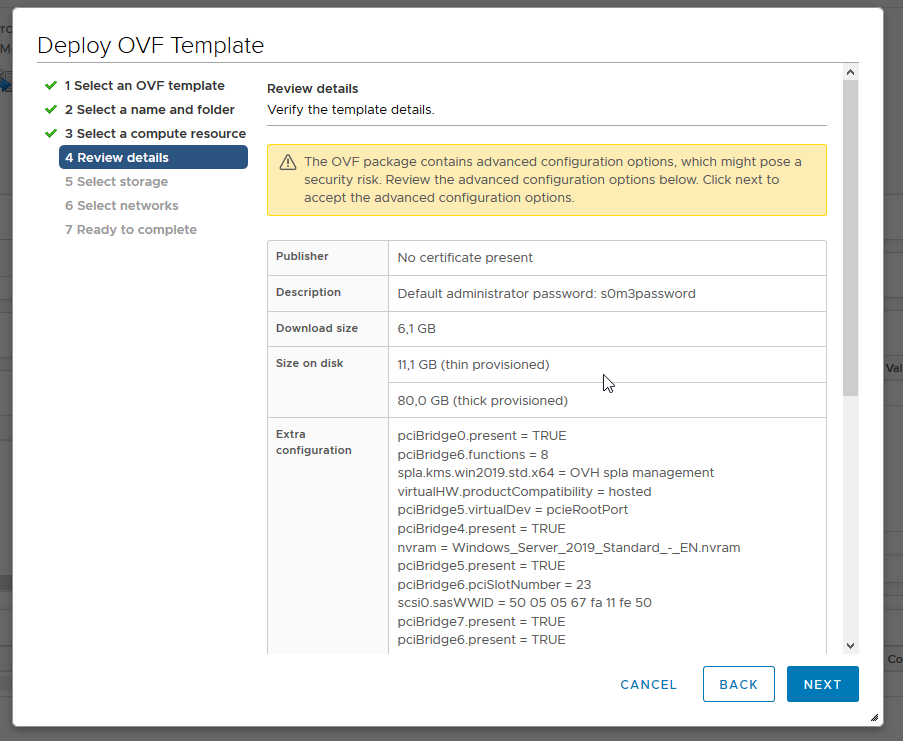Click the scroll down arrow of details pane
The height and width of the screenshot is (741, 903).
tap(850, 646)
